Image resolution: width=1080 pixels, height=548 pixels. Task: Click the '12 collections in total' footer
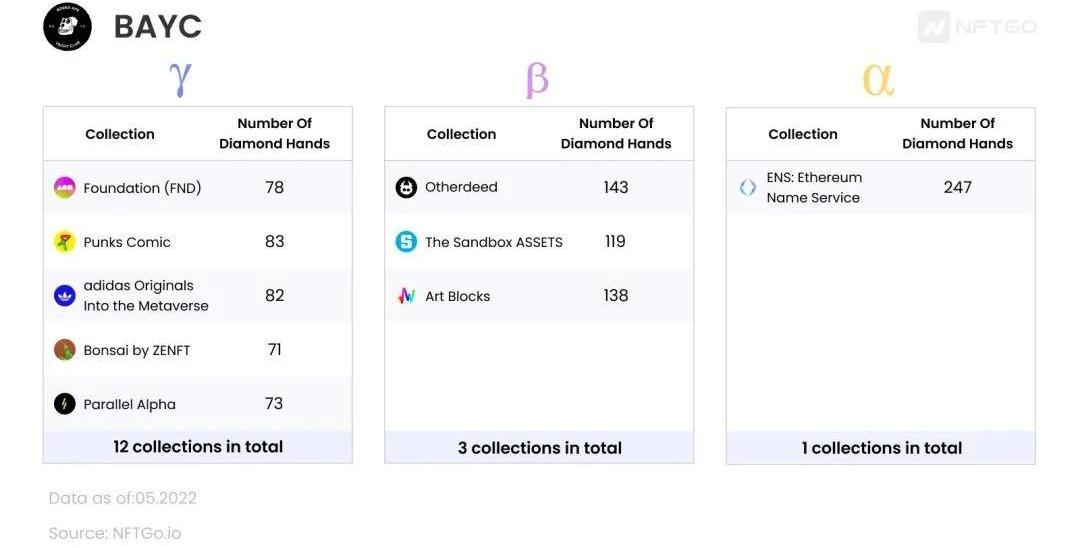tap(198, 447)
